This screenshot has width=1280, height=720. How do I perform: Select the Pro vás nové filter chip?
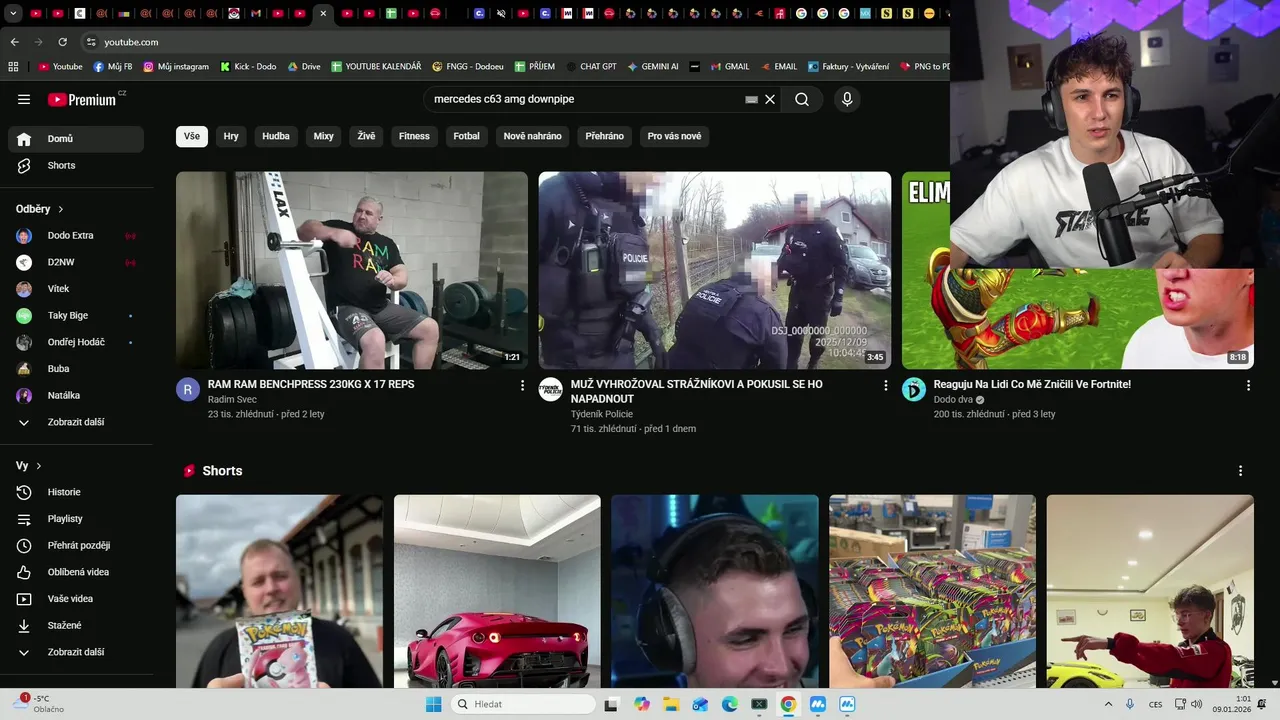(674, 136)
